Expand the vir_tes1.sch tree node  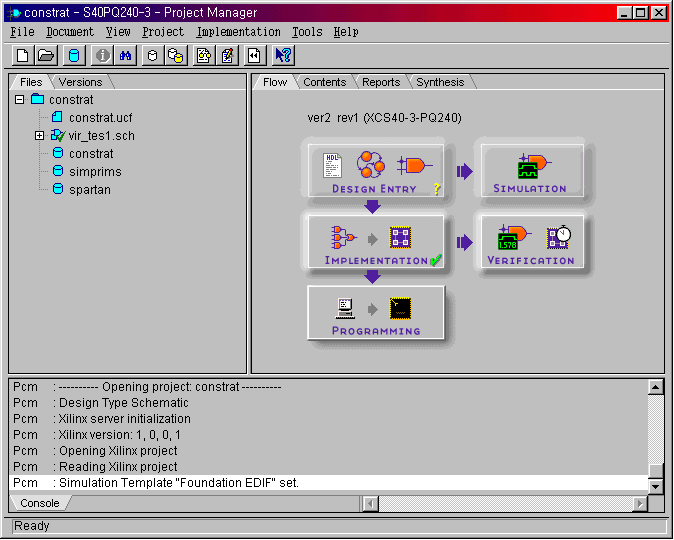pos(40,136)
